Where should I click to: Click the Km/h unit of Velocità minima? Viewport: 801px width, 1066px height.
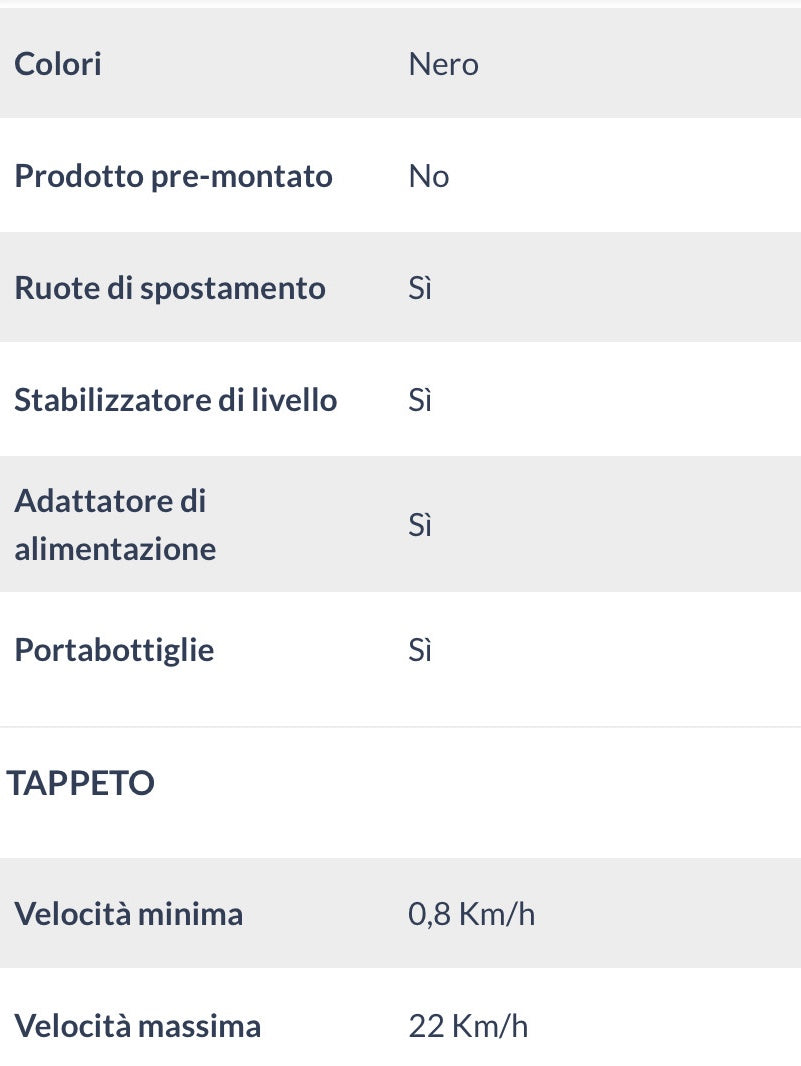point(497,914)
